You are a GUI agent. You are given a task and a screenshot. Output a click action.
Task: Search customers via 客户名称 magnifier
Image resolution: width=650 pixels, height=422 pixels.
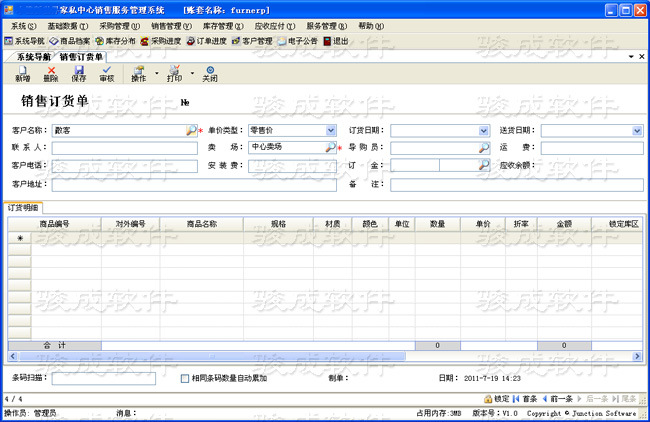tap(191, 131)
